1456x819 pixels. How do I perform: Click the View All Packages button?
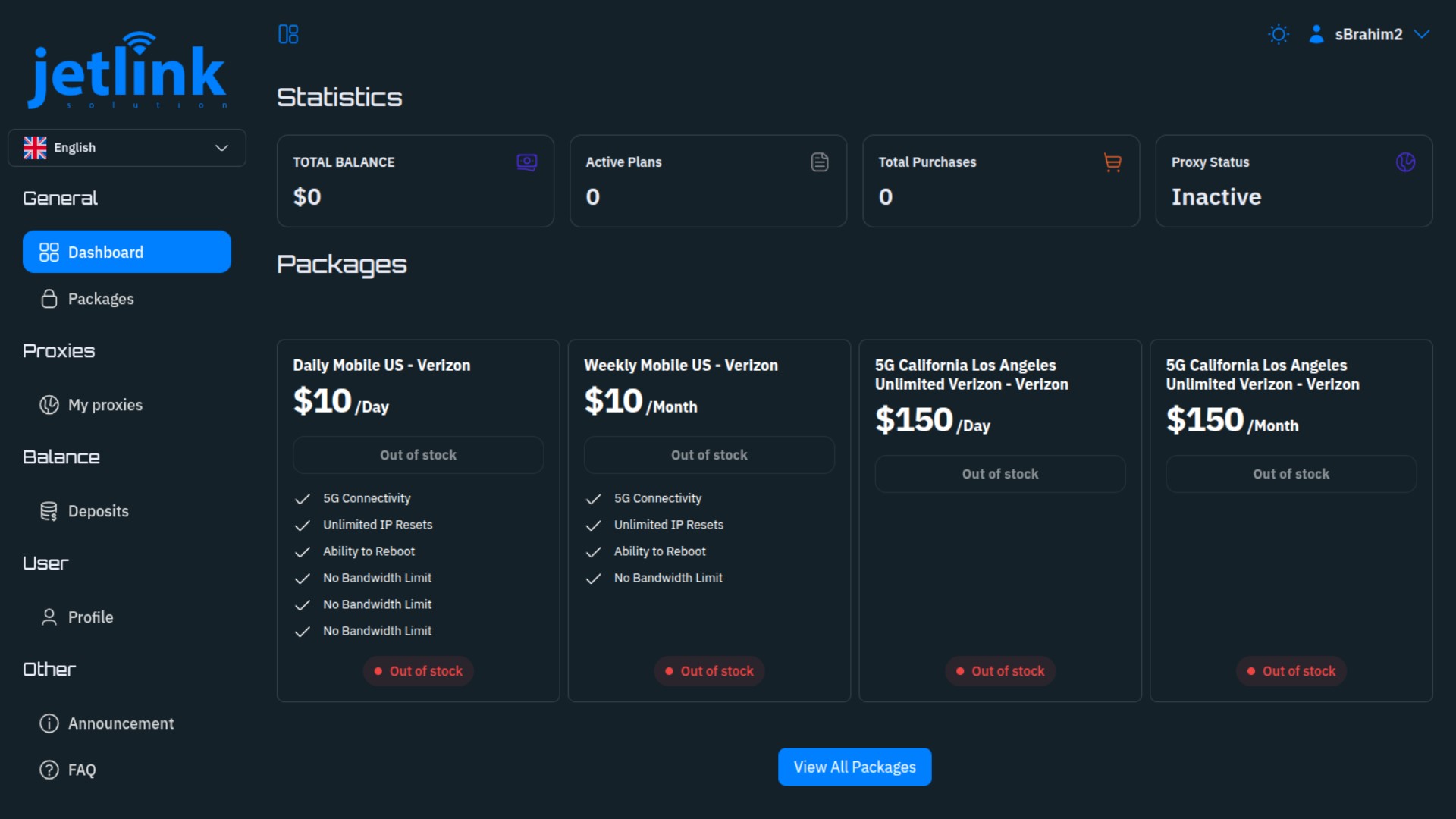pos(854,767)
